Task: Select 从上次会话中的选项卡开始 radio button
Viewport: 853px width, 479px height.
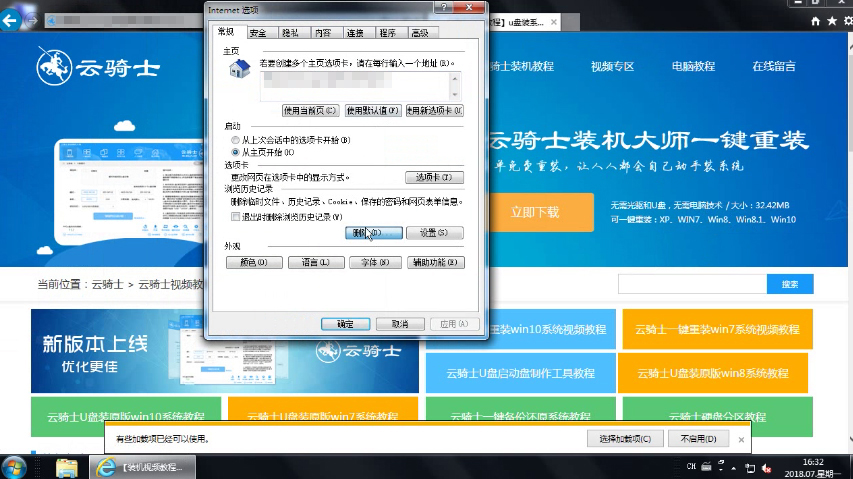Action: (235, 140)
